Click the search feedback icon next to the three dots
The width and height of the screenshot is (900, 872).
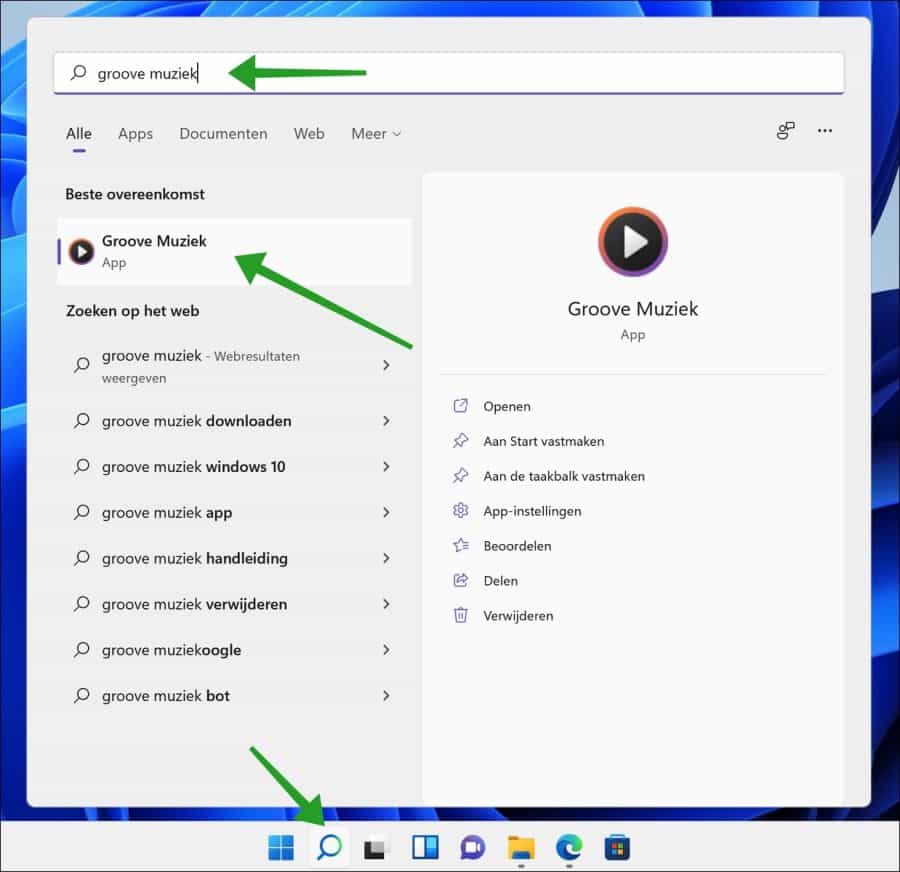click(785, 131)
